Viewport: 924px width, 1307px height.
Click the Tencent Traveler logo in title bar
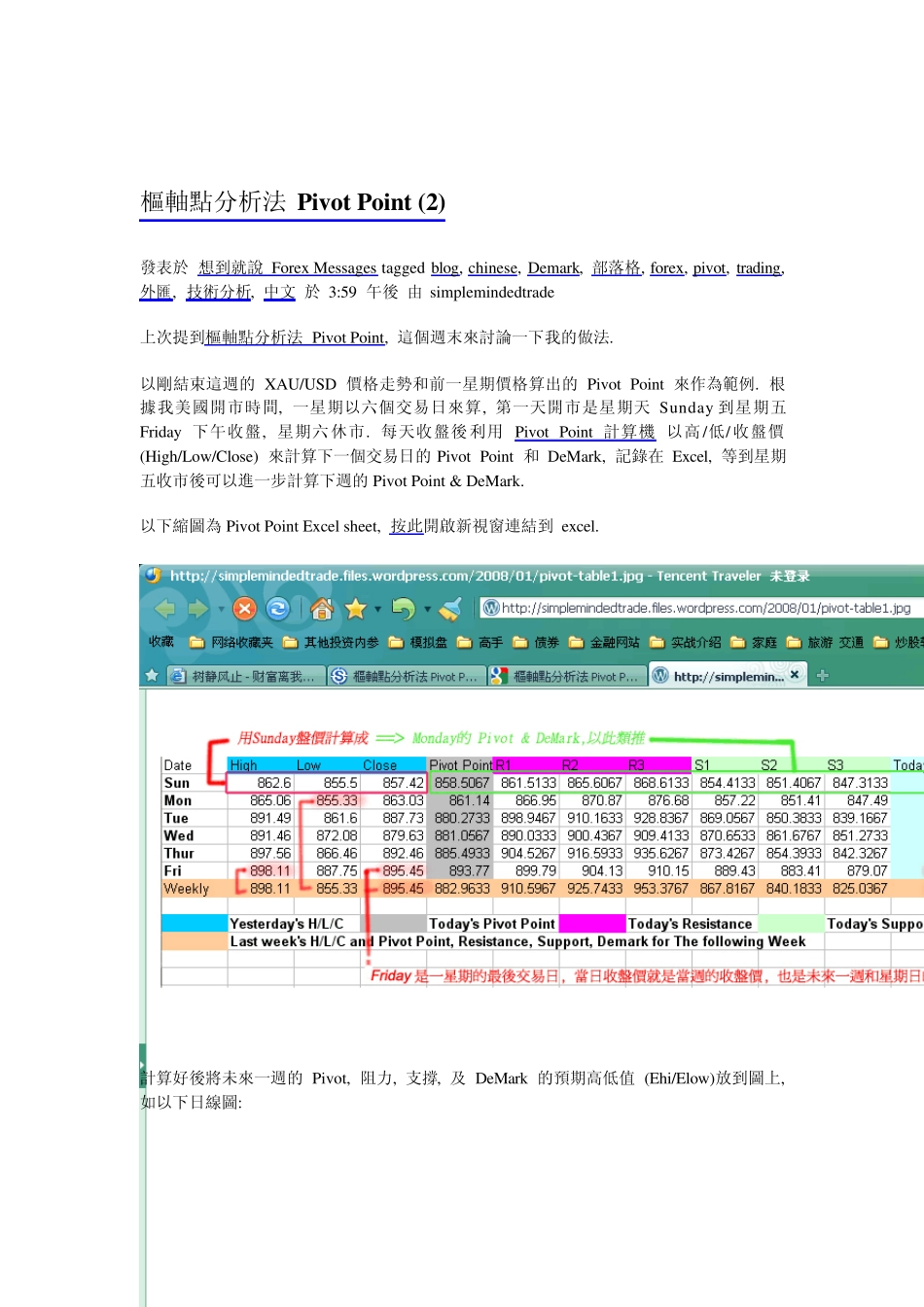[x=154, y=576]
